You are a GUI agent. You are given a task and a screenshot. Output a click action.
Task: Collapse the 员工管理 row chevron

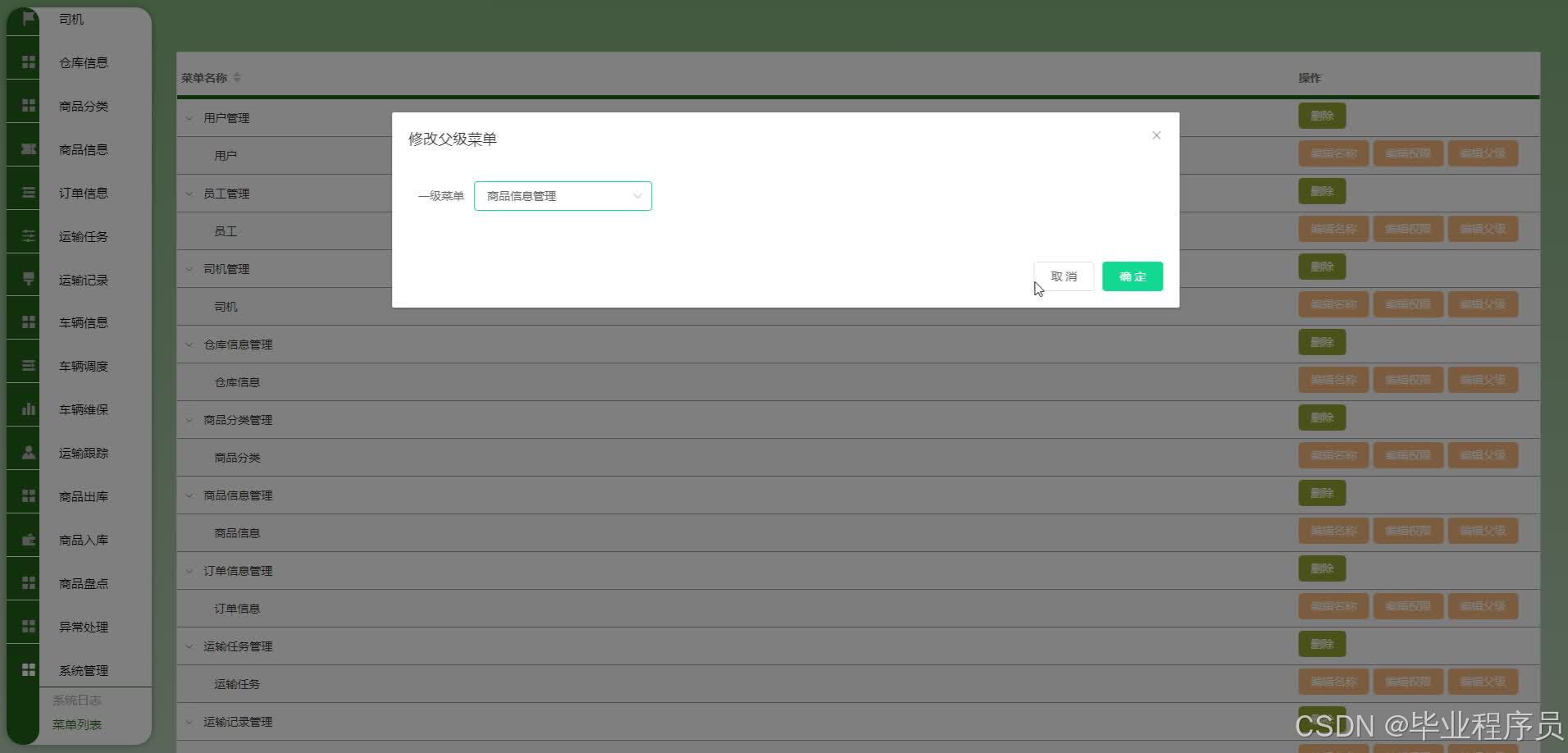[x=189, y=194]
